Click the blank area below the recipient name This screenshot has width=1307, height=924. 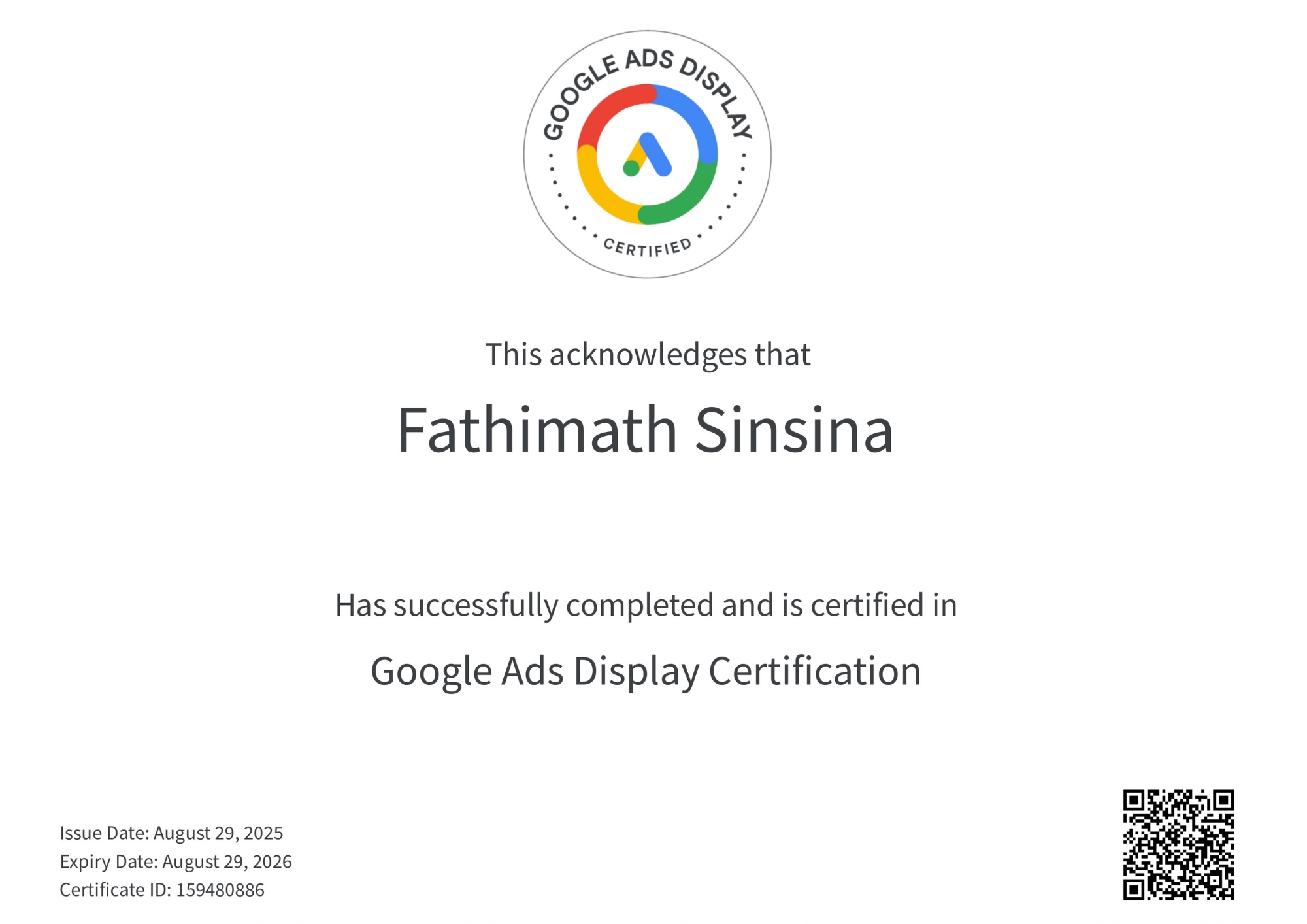(x=647, y=516)
